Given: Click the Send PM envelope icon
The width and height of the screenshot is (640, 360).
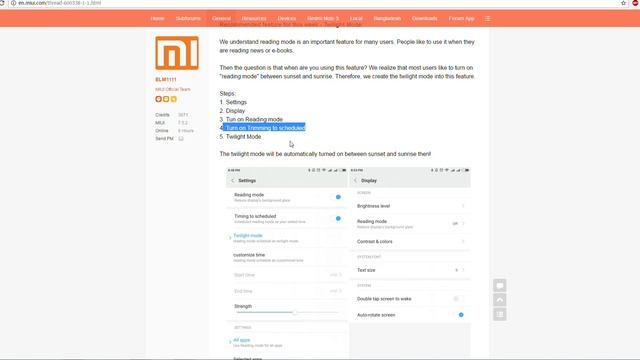Looking at the screenshot, I should coord(181,138).
